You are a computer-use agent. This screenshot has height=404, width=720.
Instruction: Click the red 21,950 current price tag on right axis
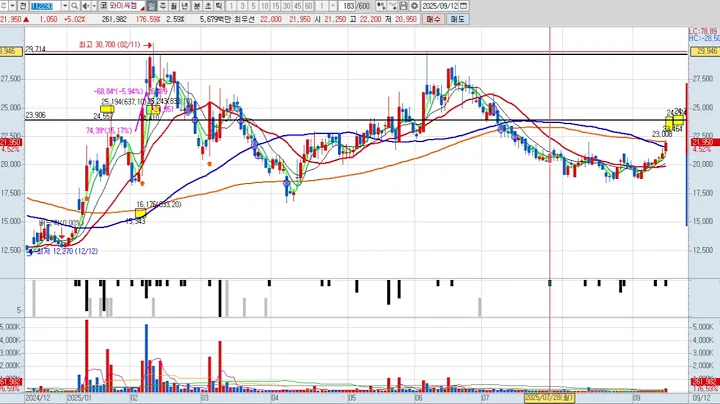click(704, 142)
